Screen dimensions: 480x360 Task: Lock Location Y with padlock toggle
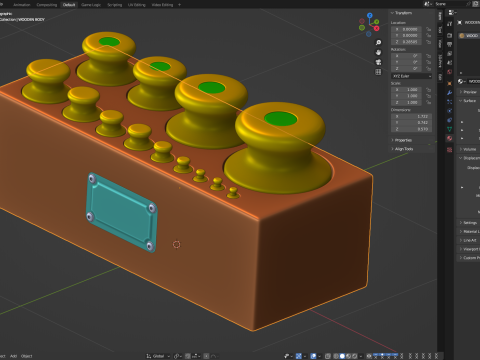click(429, 35)
